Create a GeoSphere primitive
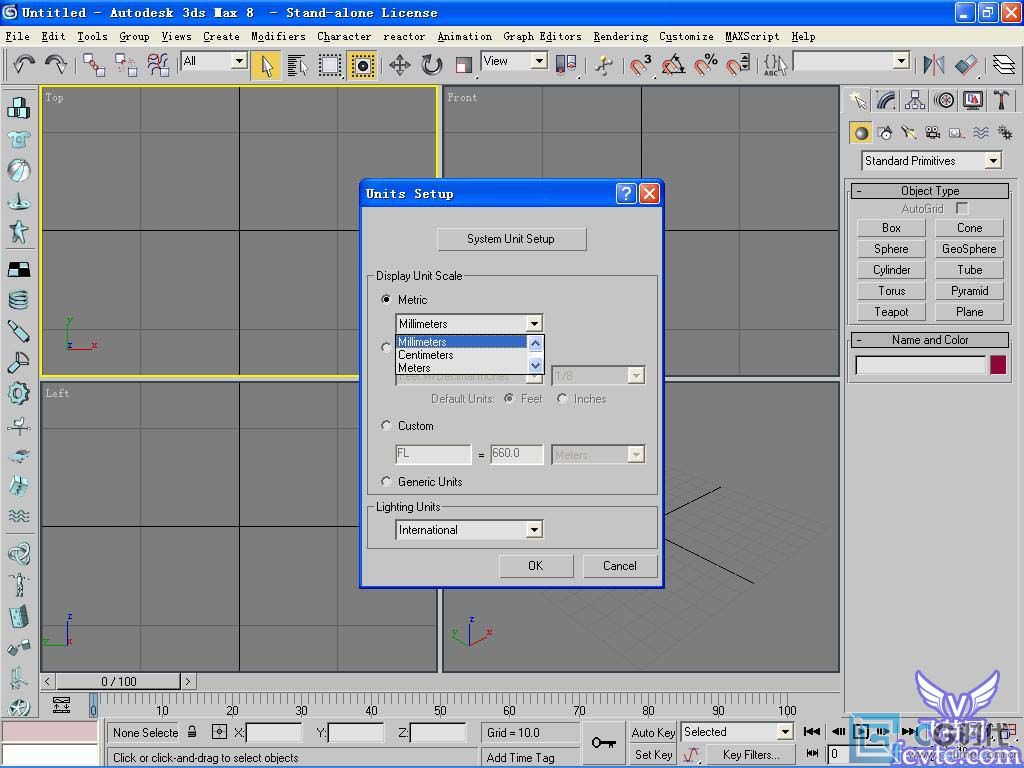 (969, 249)
